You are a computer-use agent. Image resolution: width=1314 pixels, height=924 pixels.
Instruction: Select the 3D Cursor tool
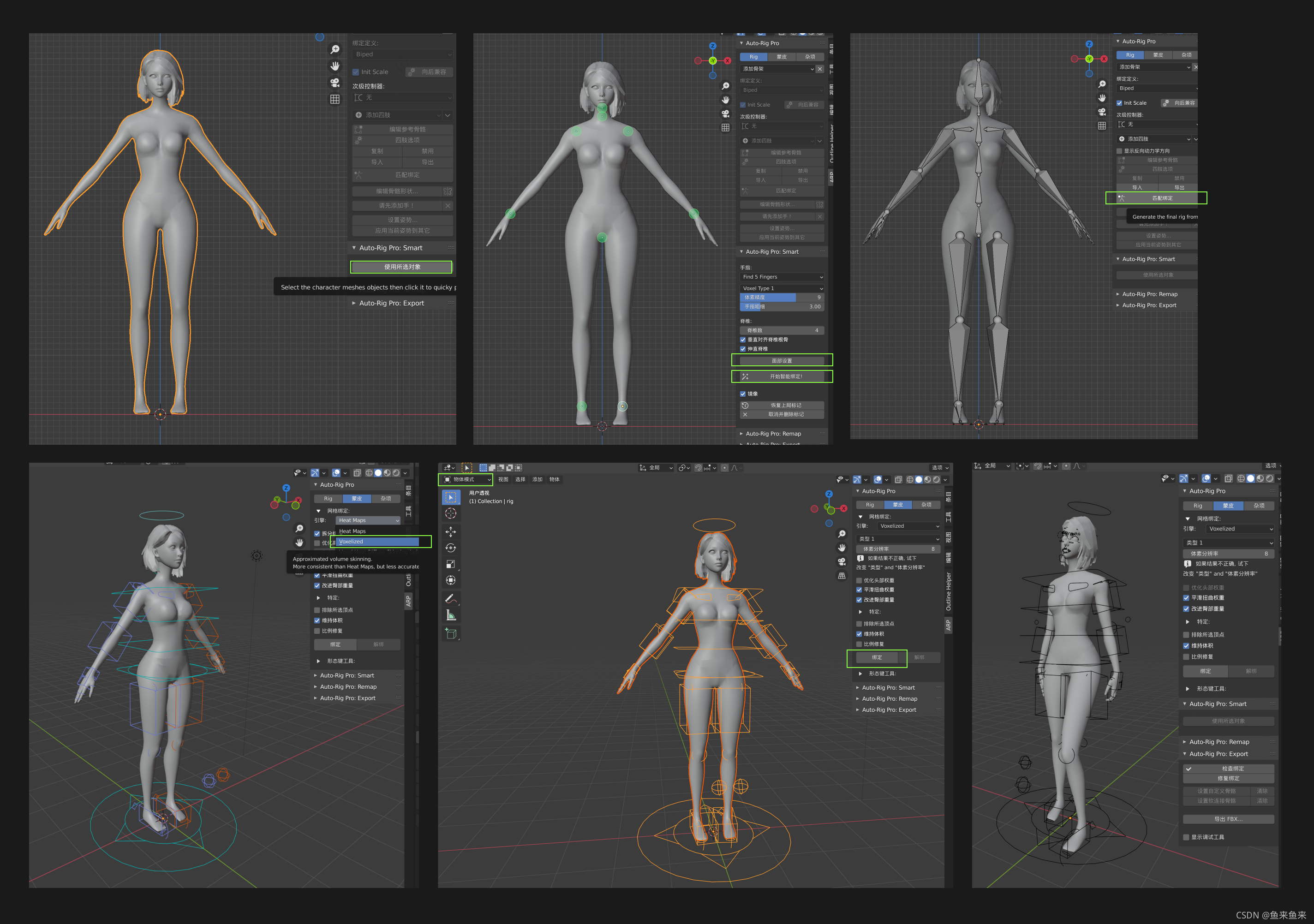point(450,513)
